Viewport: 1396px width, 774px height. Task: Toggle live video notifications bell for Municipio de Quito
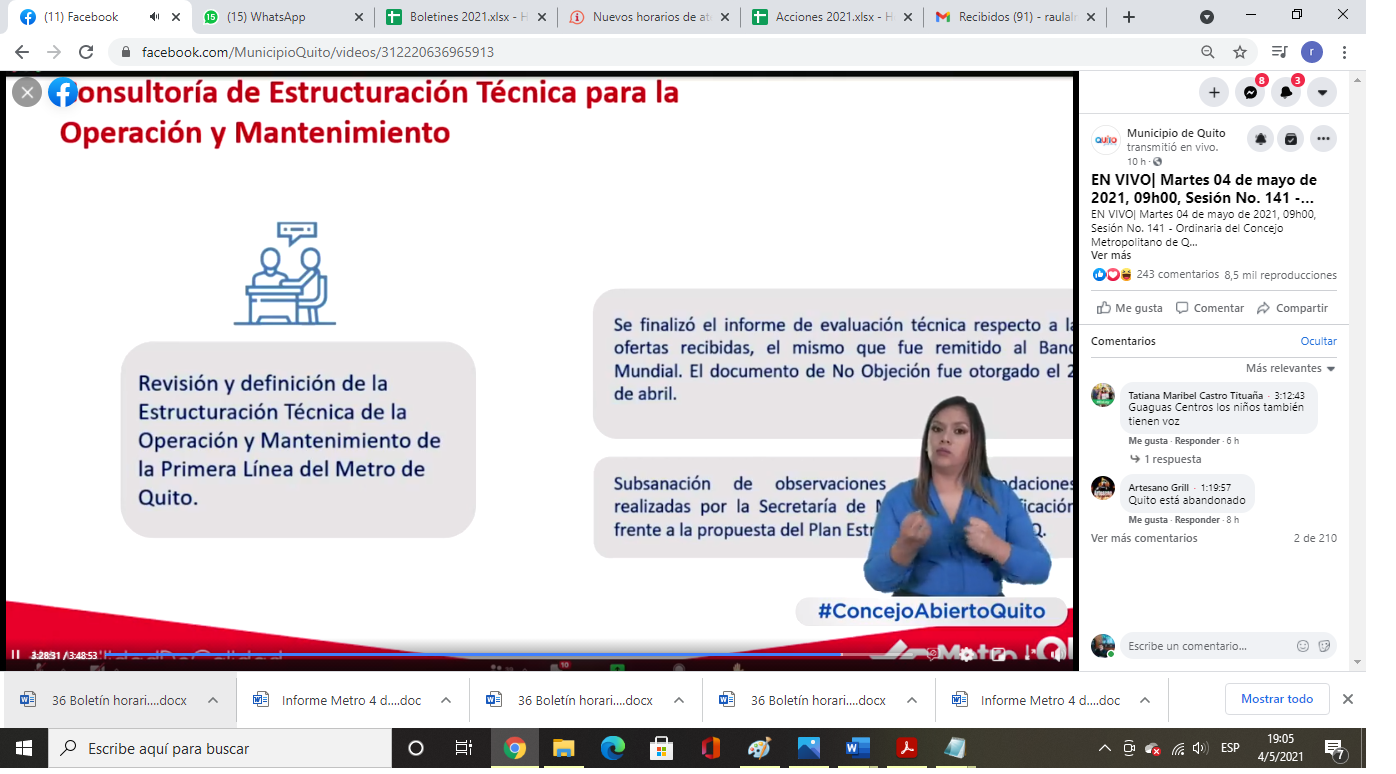(x=1261, y=139)
